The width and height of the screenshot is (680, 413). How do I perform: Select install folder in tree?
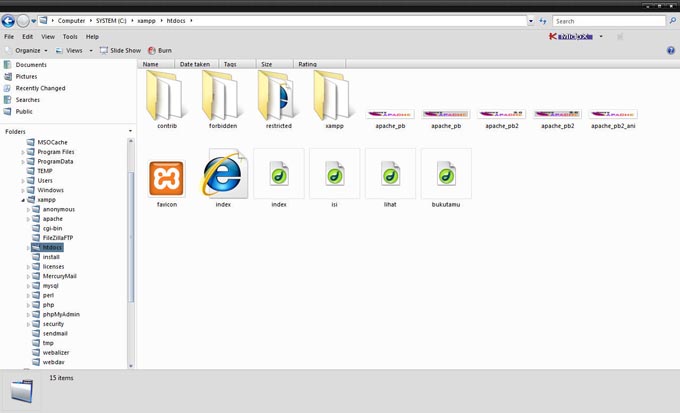(46, 257)
